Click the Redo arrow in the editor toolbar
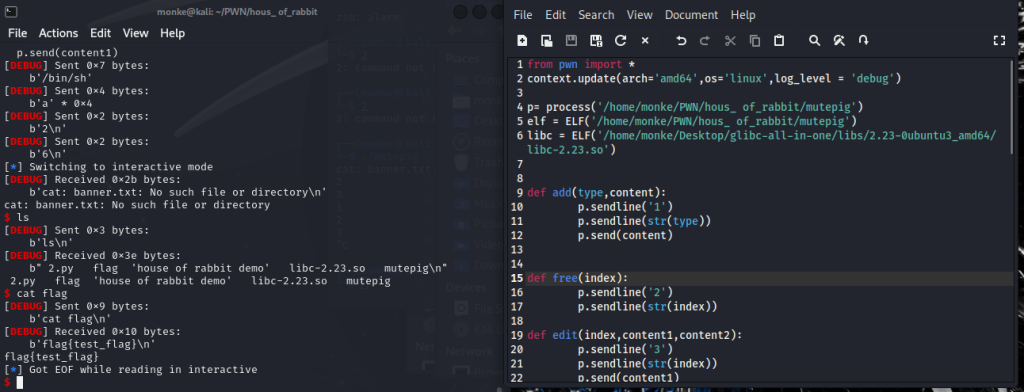Image resolution: width=1024 pixels, height=392 pixels. (x=705, y=41)
